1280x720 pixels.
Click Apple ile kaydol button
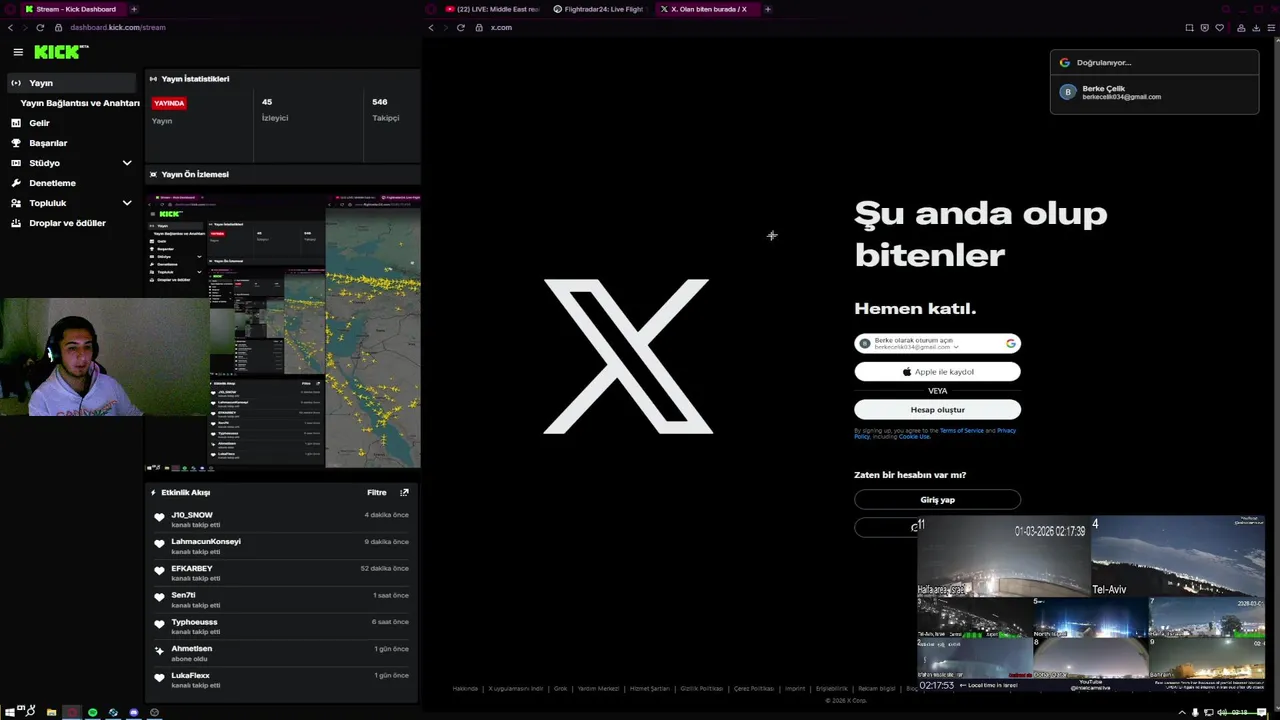pyautogui.click(x=937, y=371)
